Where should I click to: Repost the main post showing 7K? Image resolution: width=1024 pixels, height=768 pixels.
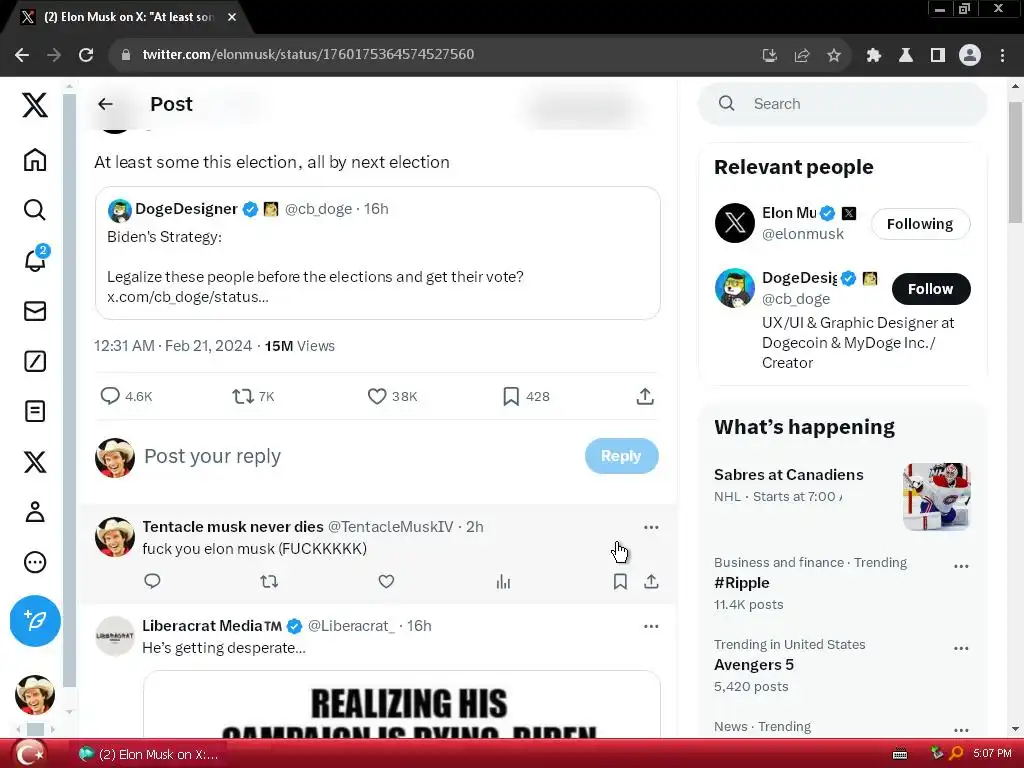click(x=253, y=396)
